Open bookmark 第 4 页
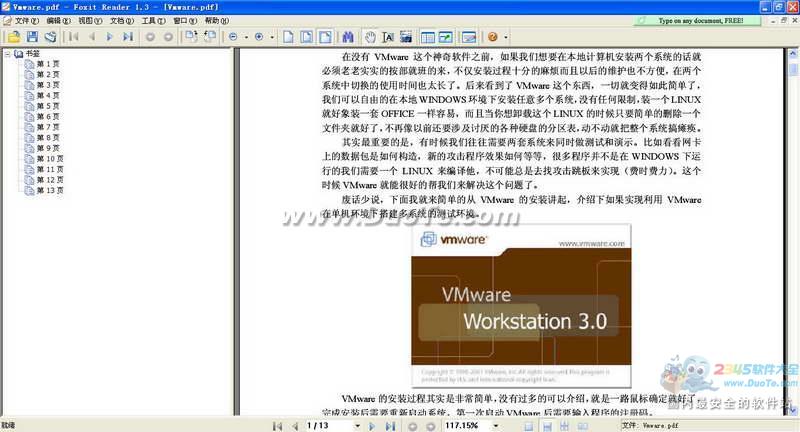800x432 pixels. 48,95
